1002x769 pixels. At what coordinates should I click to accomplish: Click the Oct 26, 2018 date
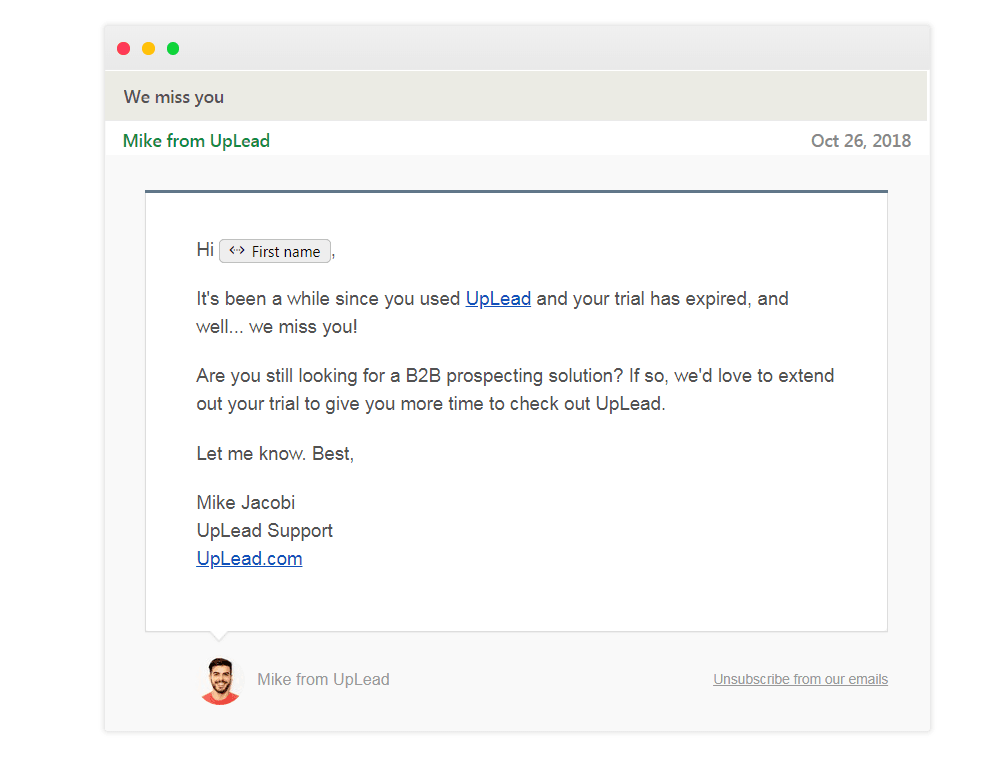861,141
